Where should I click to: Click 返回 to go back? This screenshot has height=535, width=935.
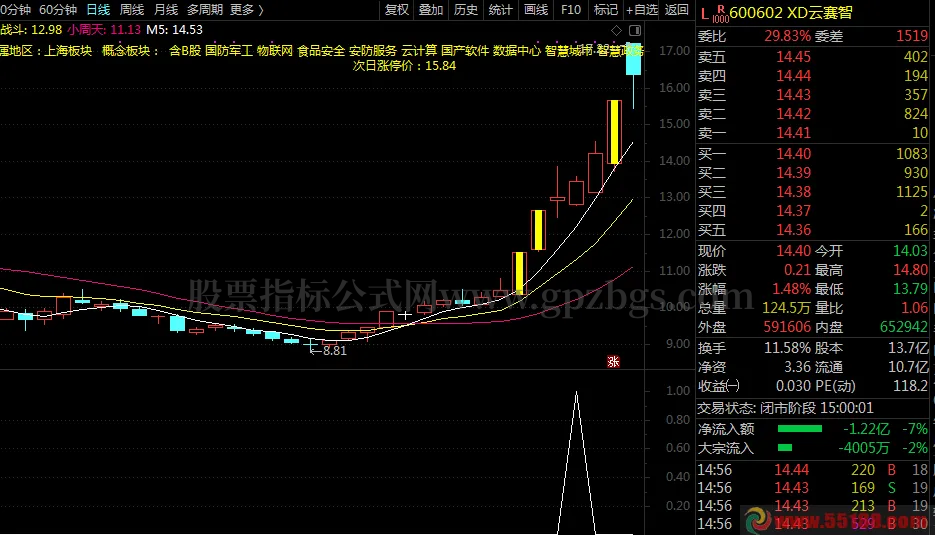(677, 10)
